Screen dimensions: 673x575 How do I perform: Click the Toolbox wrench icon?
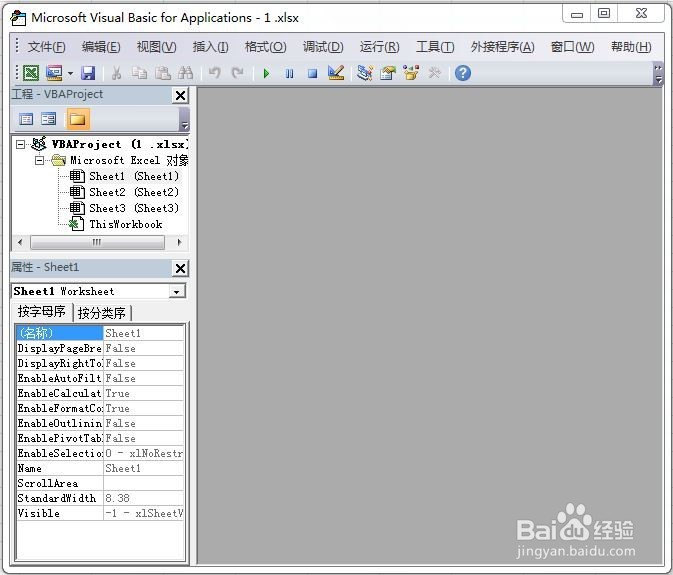(434, 73)
